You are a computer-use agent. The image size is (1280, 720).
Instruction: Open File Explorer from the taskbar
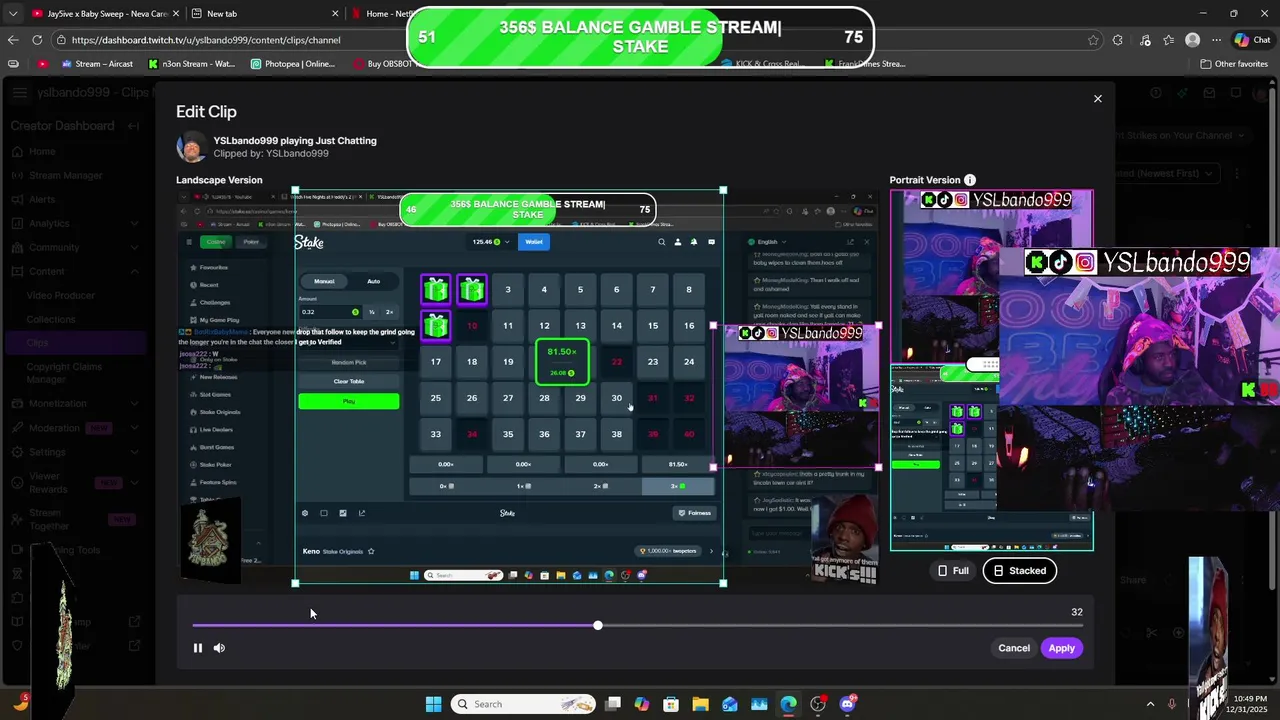(700, 704)
